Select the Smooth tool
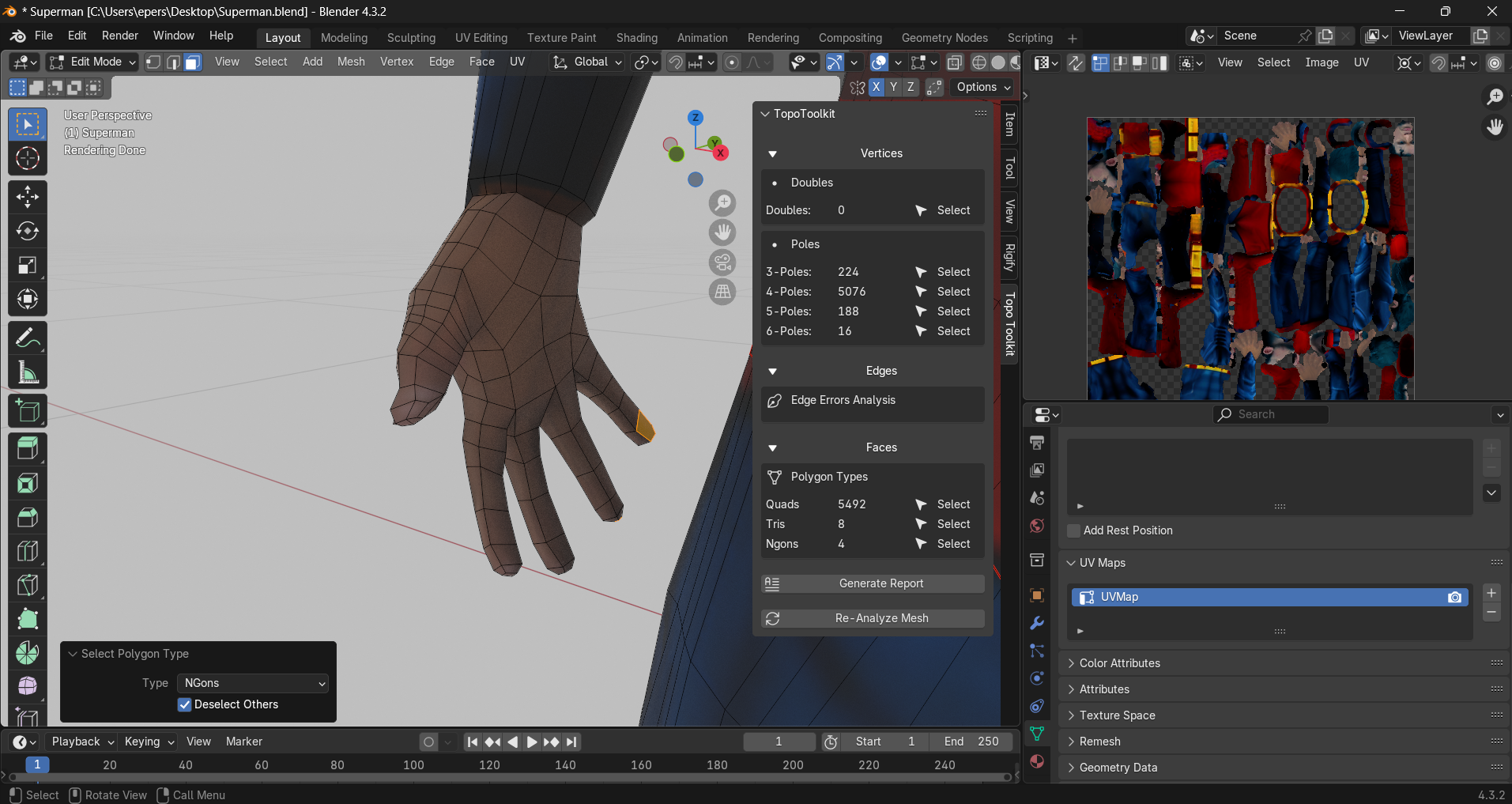Image resolution: width=1512 pixels, height=804 pixels. point(28,686)
